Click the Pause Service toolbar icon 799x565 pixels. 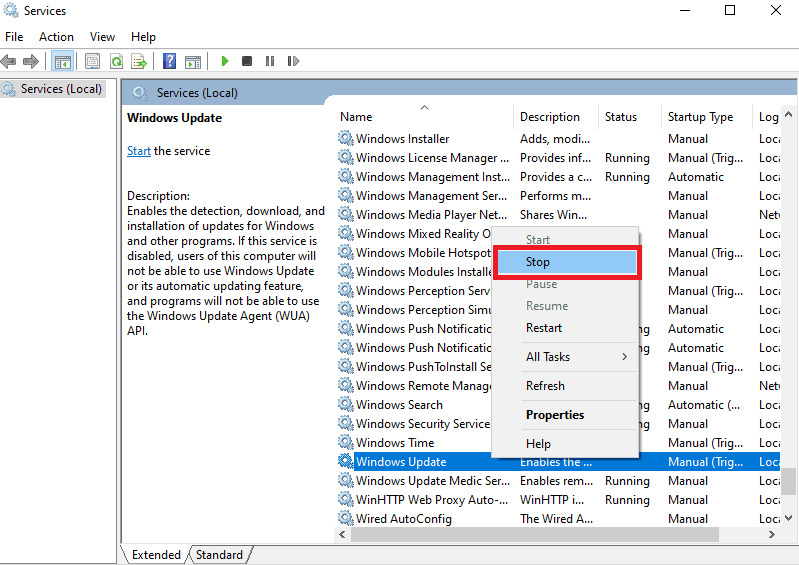(270, 61)
